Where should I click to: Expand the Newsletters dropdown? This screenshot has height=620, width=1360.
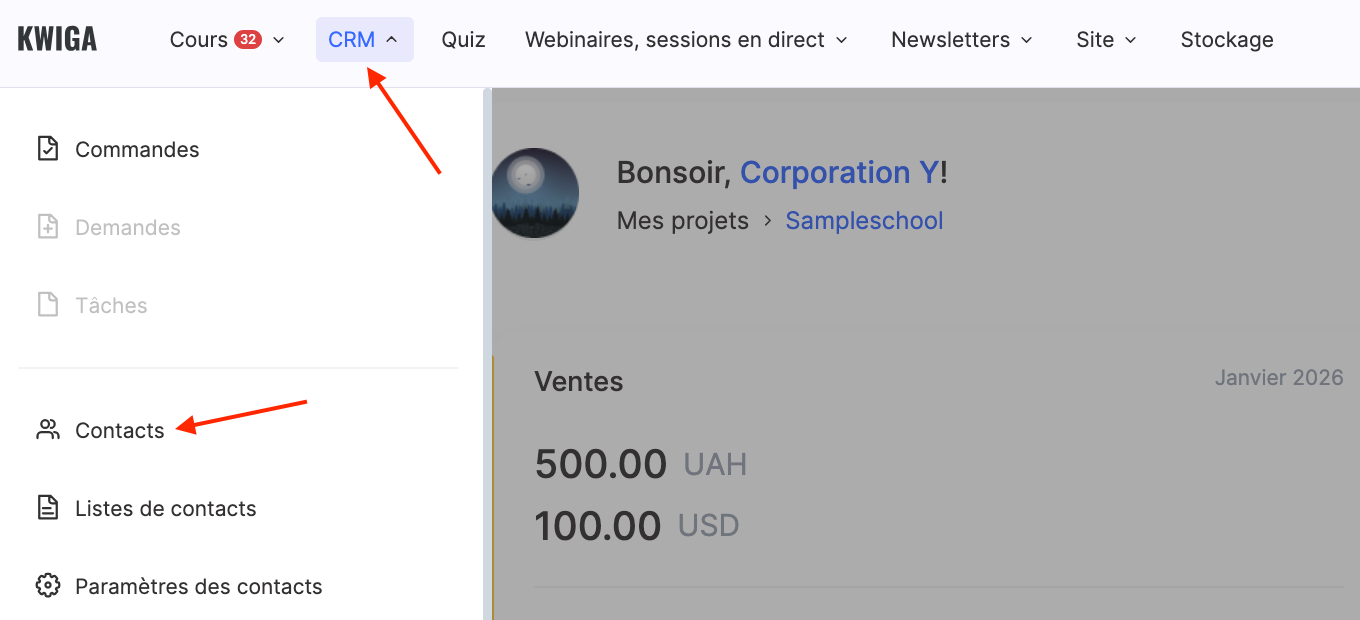pos(962,40)
